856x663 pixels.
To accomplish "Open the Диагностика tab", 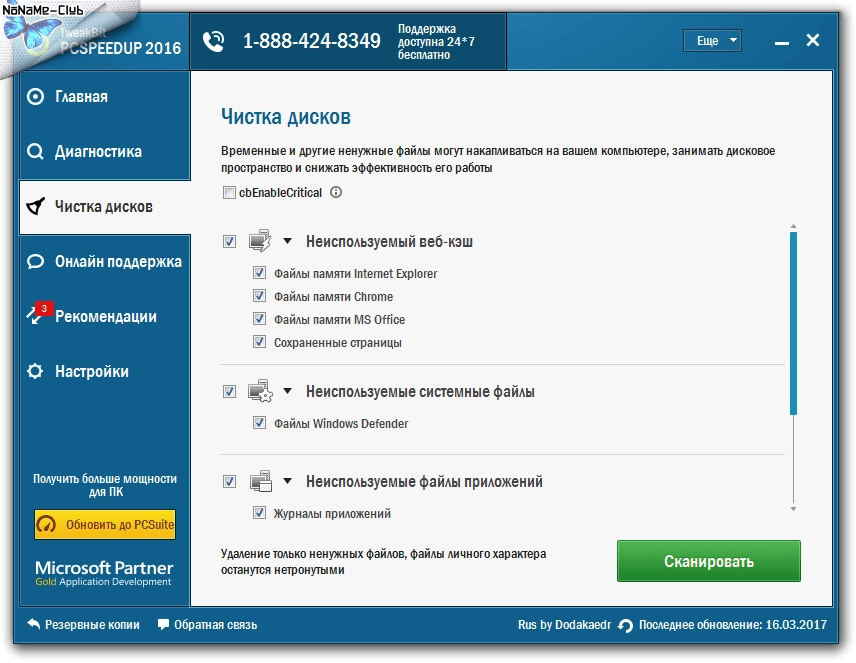I will (105, 152).
